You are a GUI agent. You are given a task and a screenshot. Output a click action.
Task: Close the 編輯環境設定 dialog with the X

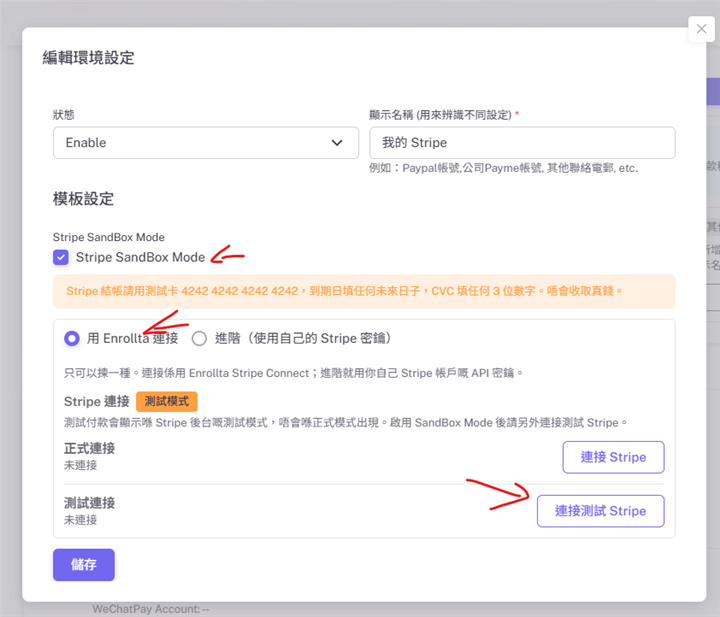[x=701, y=29]
